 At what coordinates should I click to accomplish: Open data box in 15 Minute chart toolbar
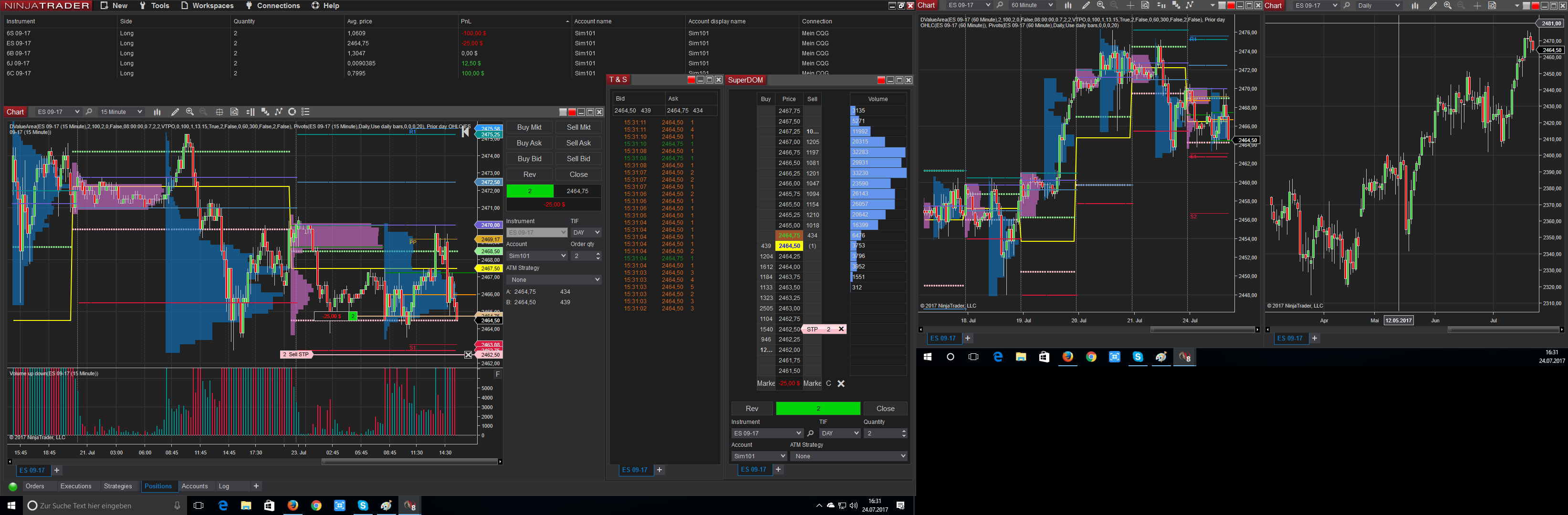(234, 112)
